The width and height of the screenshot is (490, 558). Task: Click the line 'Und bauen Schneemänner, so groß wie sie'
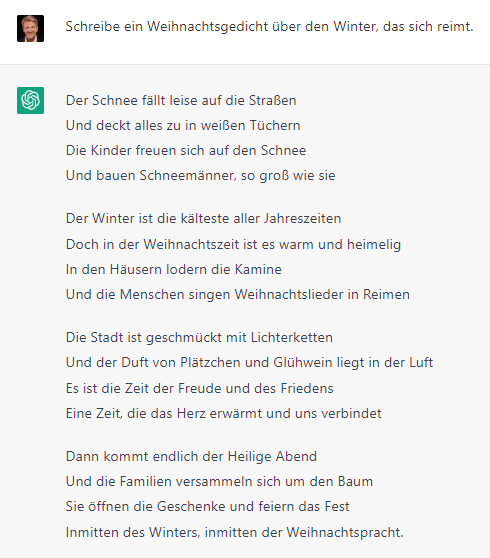click(200, 175)
